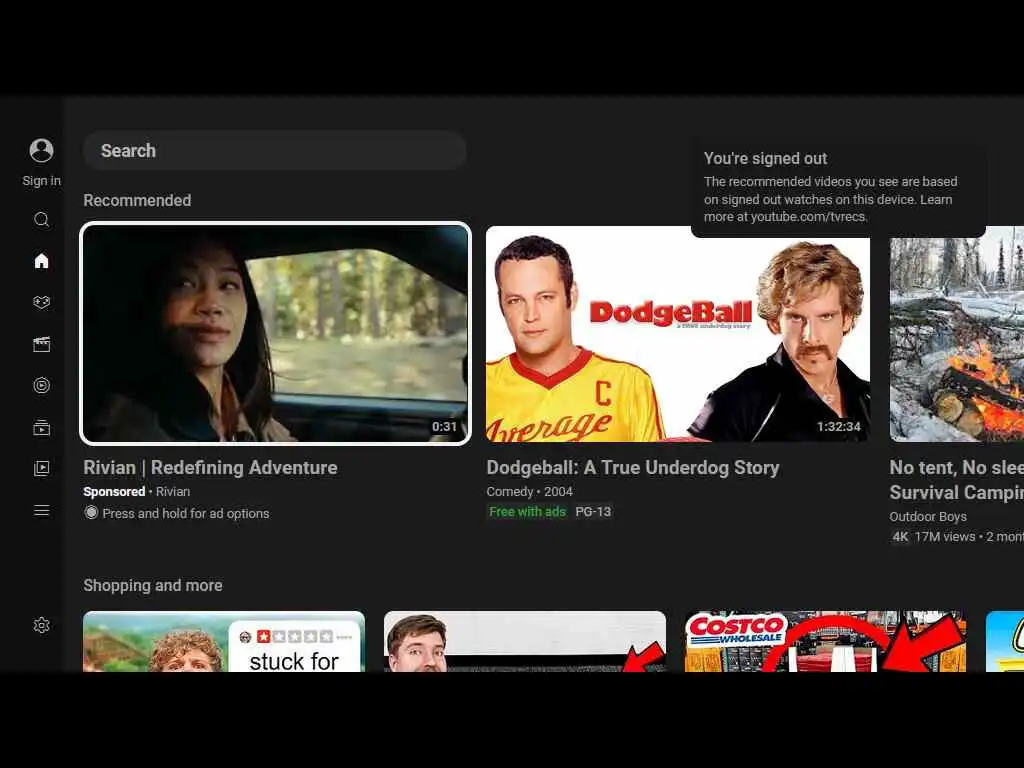Open the Music circular play icon
Image resolution: width=1024 pixels, height=768 pixels.
point(41,385)
